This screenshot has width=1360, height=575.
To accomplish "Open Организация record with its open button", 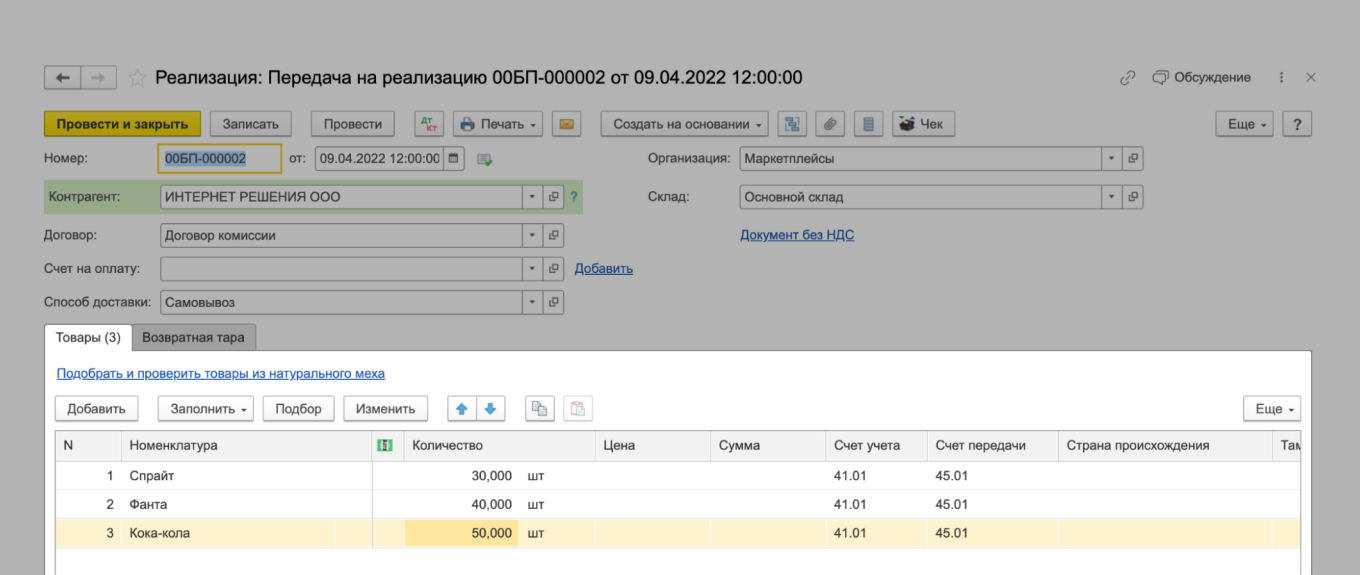I will [1133, 158].
